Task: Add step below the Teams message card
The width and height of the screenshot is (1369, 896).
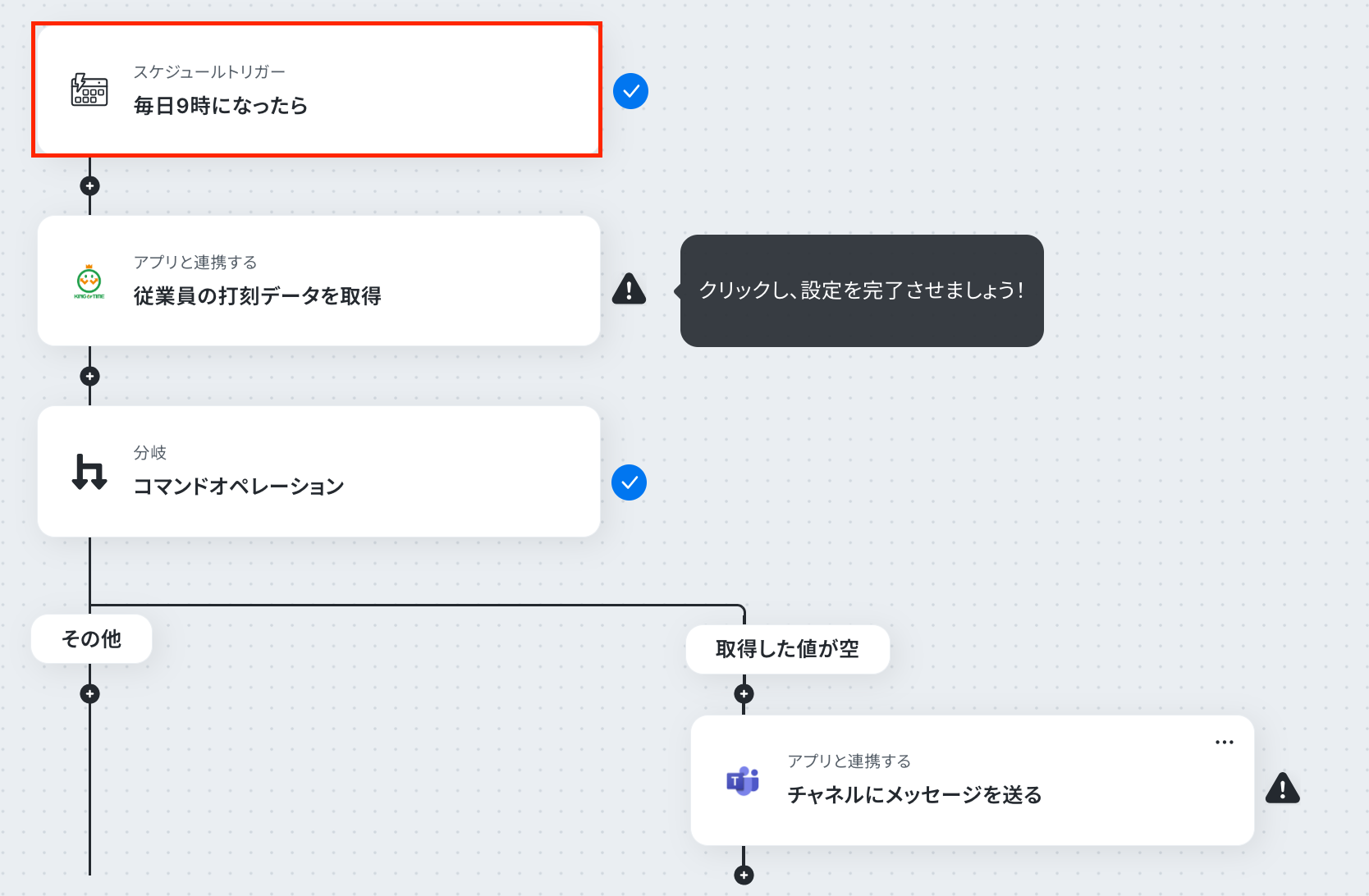Action: point(744,875)
